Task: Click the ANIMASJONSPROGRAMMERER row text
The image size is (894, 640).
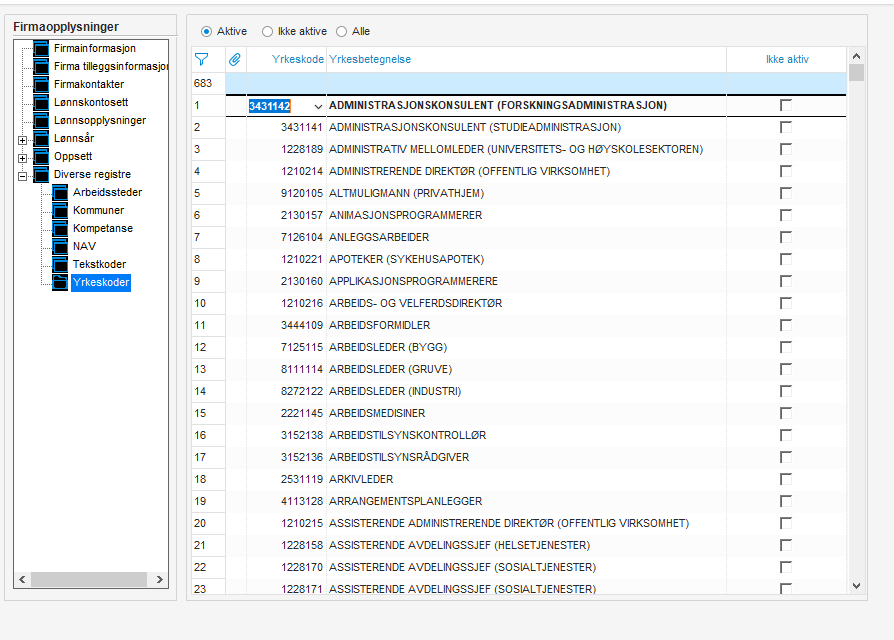Action: [x=405, y=215]
